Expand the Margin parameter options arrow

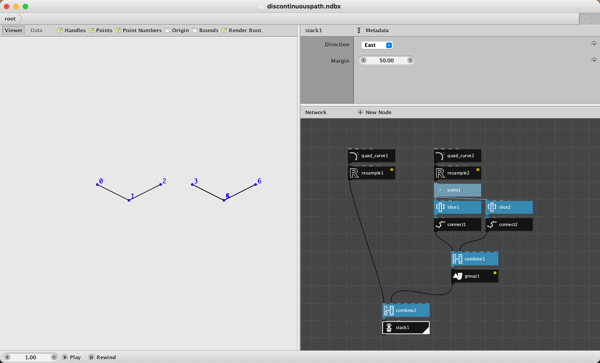[594, 60]
